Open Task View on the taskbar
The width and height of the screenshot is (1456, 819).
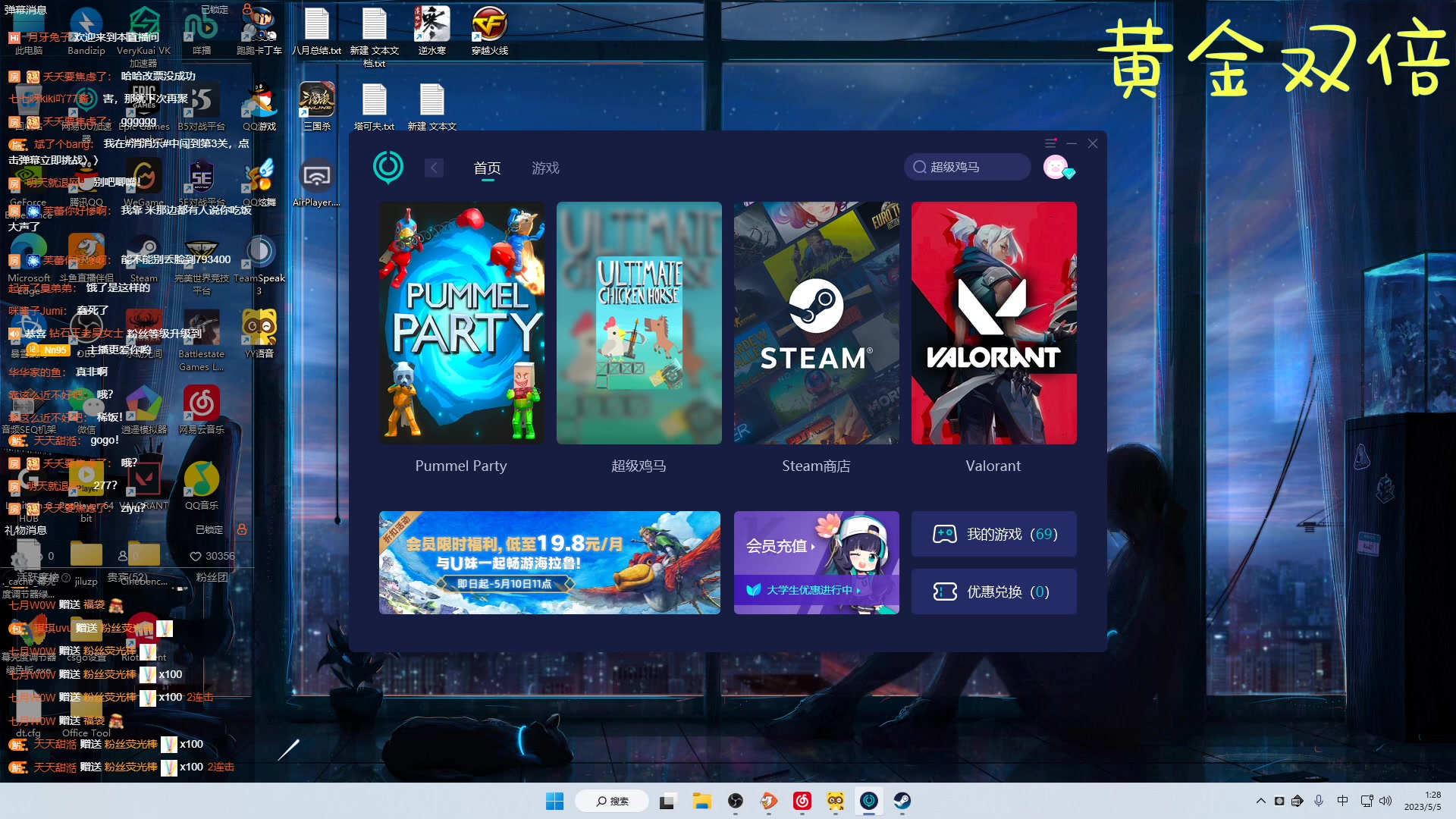click(667, 801)
